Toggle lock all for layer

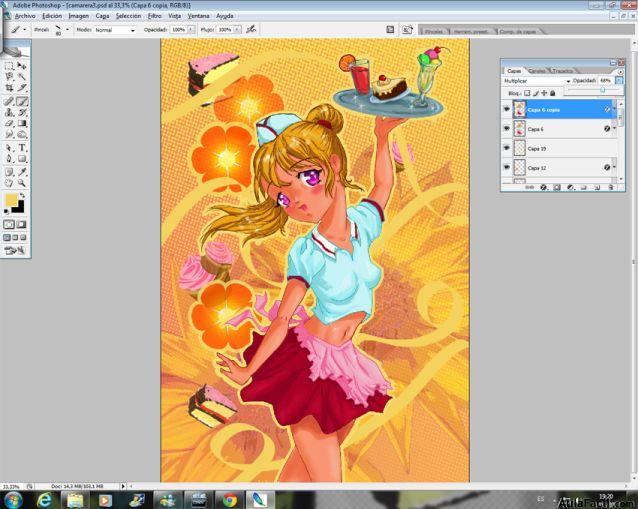[553, 93]
